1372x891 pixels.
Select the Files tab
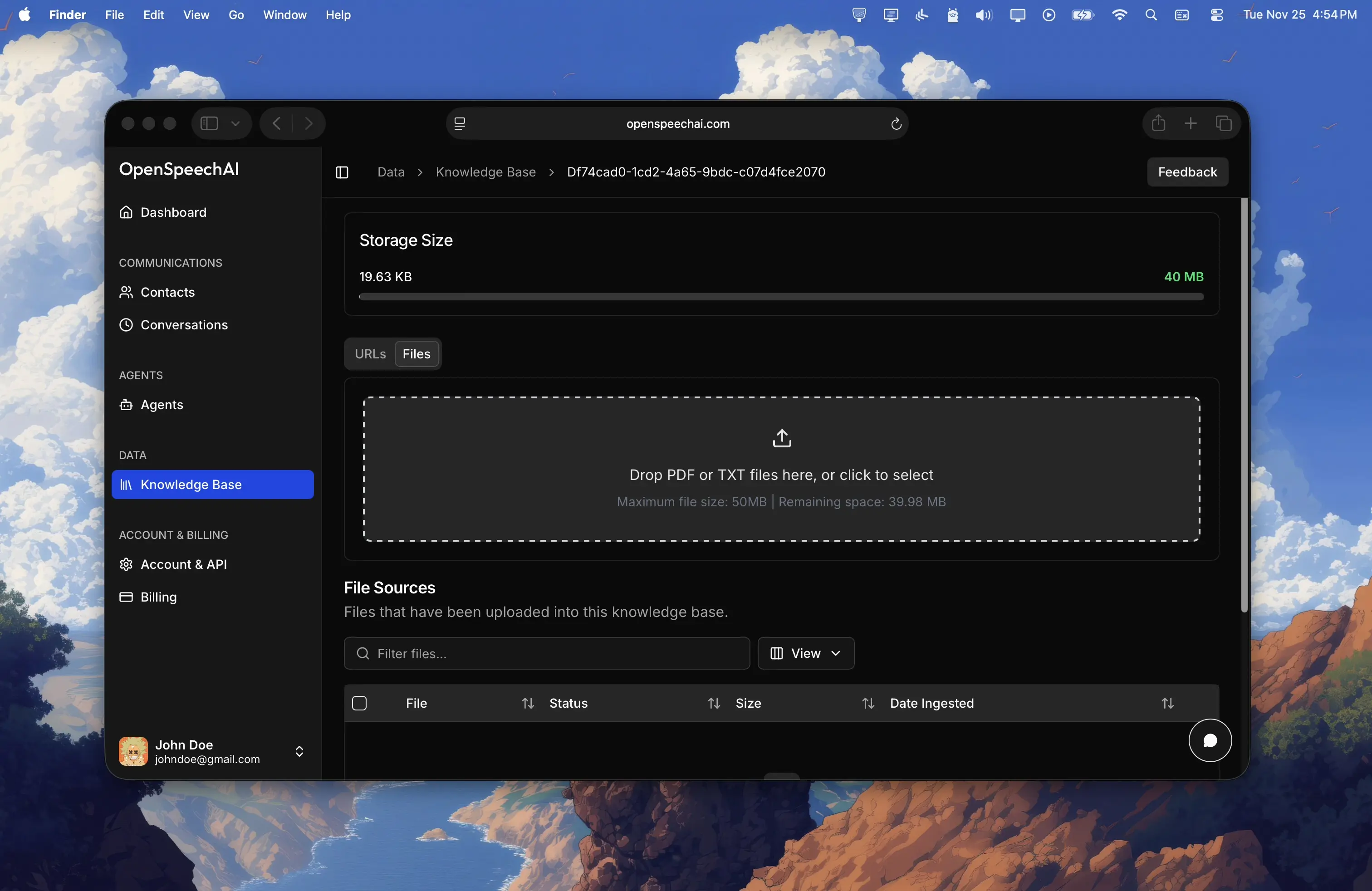pos(416,354)
